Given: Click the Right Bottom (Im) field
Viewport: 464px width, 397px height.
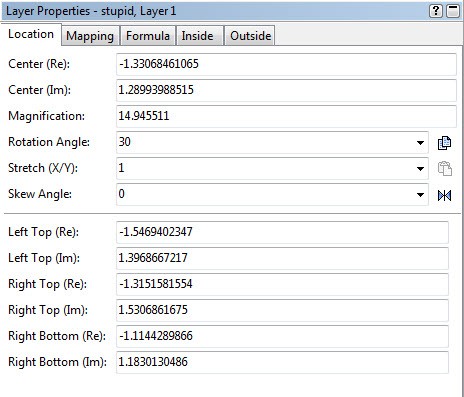Looking at the screenshot, I should pyautogui.click(x=282, y=362).
